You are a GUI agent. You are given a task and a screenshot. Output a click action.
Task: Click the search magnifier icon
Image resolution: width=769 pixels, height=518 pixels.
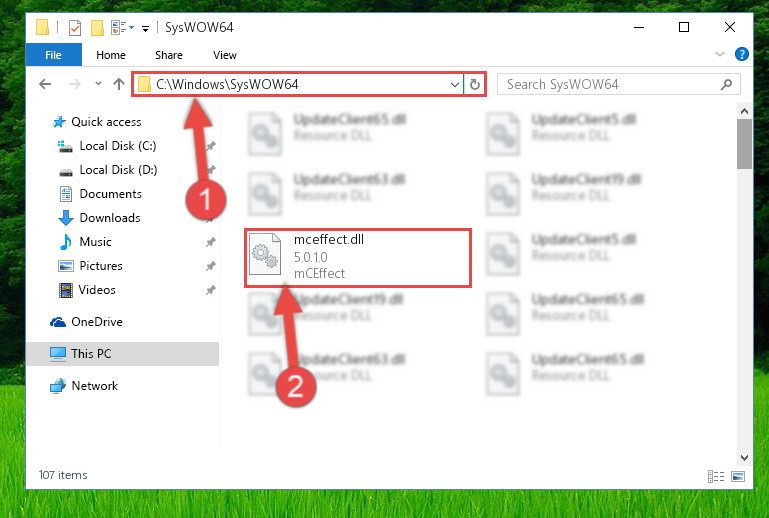coord(726,84)
